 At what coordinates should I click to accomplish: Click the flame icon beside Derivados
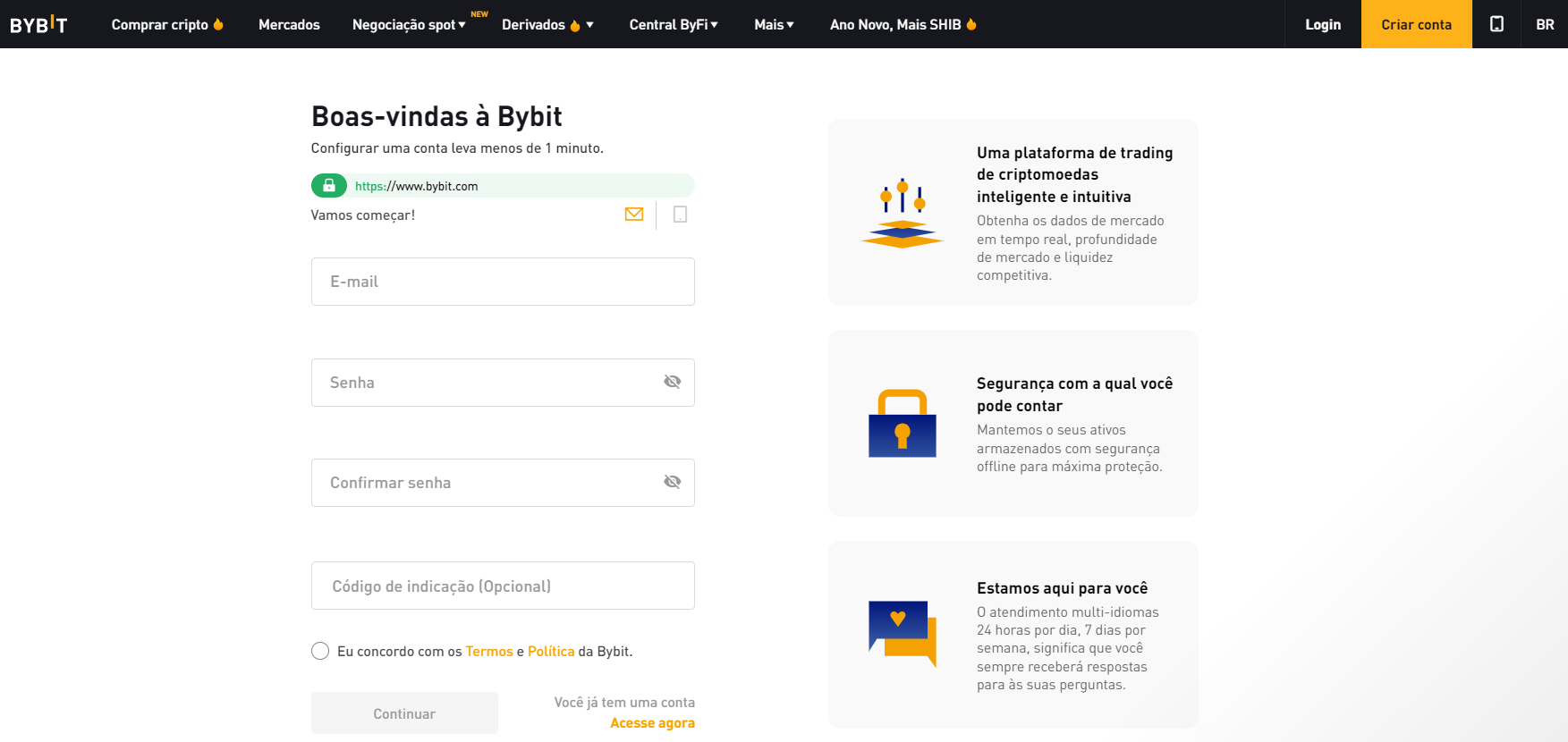(575, 25)
